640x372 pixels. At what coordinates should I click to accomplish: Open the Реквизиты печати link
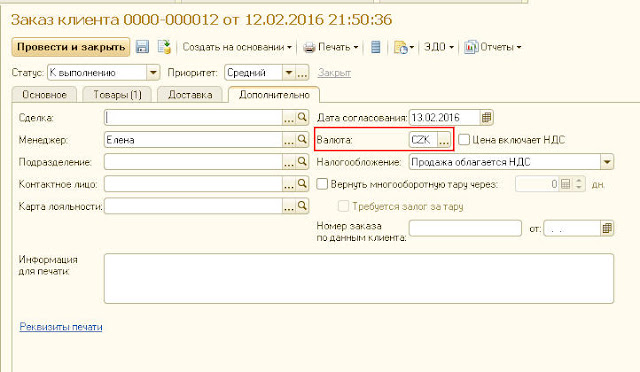pos(61,327)
